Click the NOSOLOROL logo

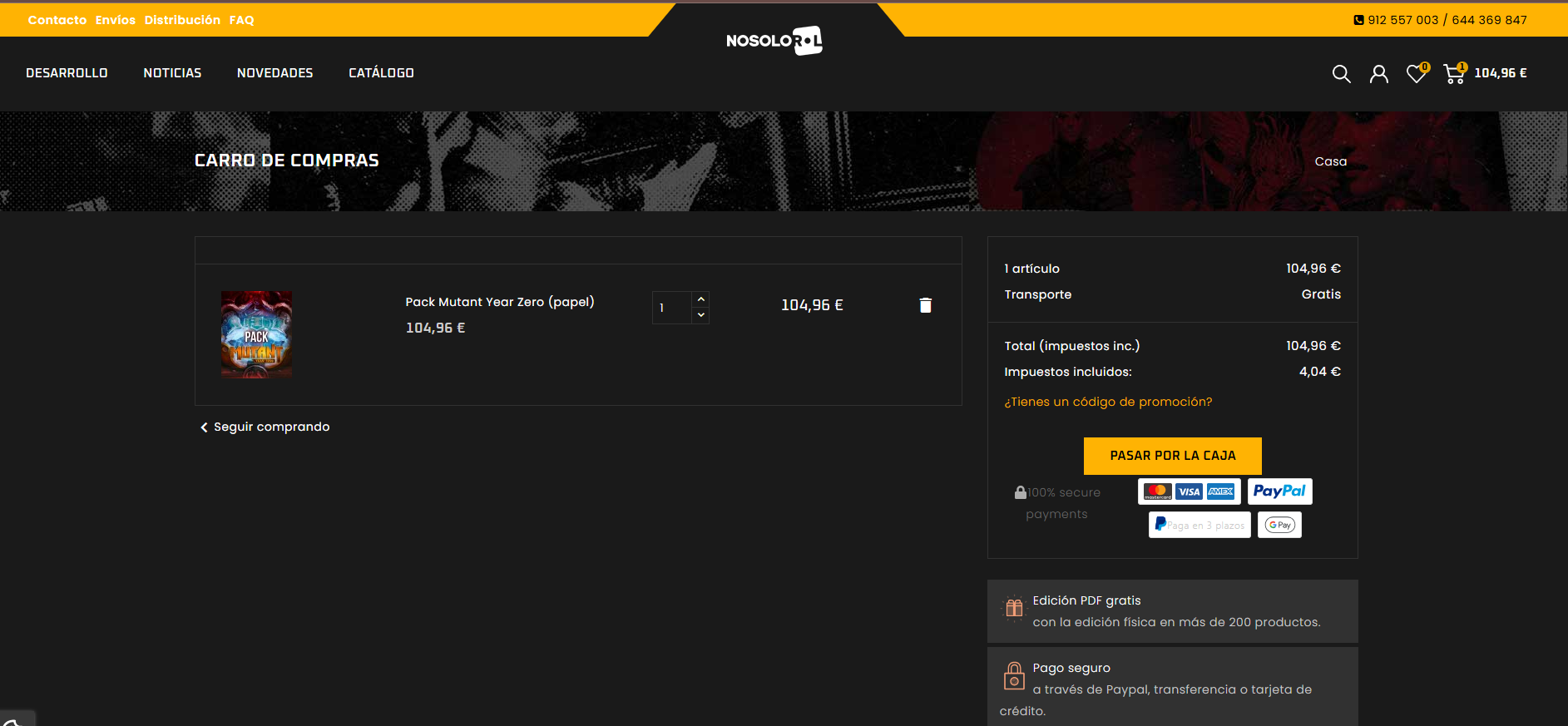click(774, 40)
